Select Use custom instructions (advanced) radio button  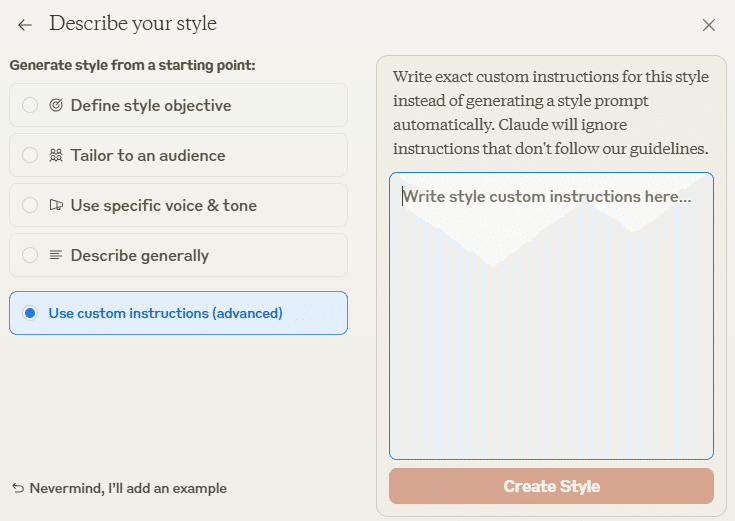[30, 313]
